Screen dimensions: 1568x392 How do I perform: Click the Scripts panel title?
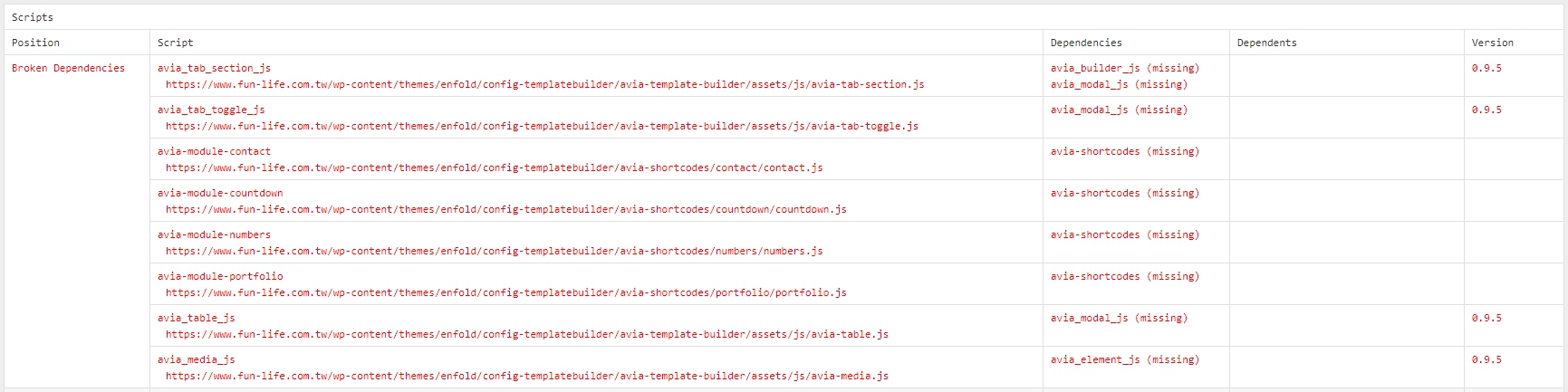click(x=33, y=17)
